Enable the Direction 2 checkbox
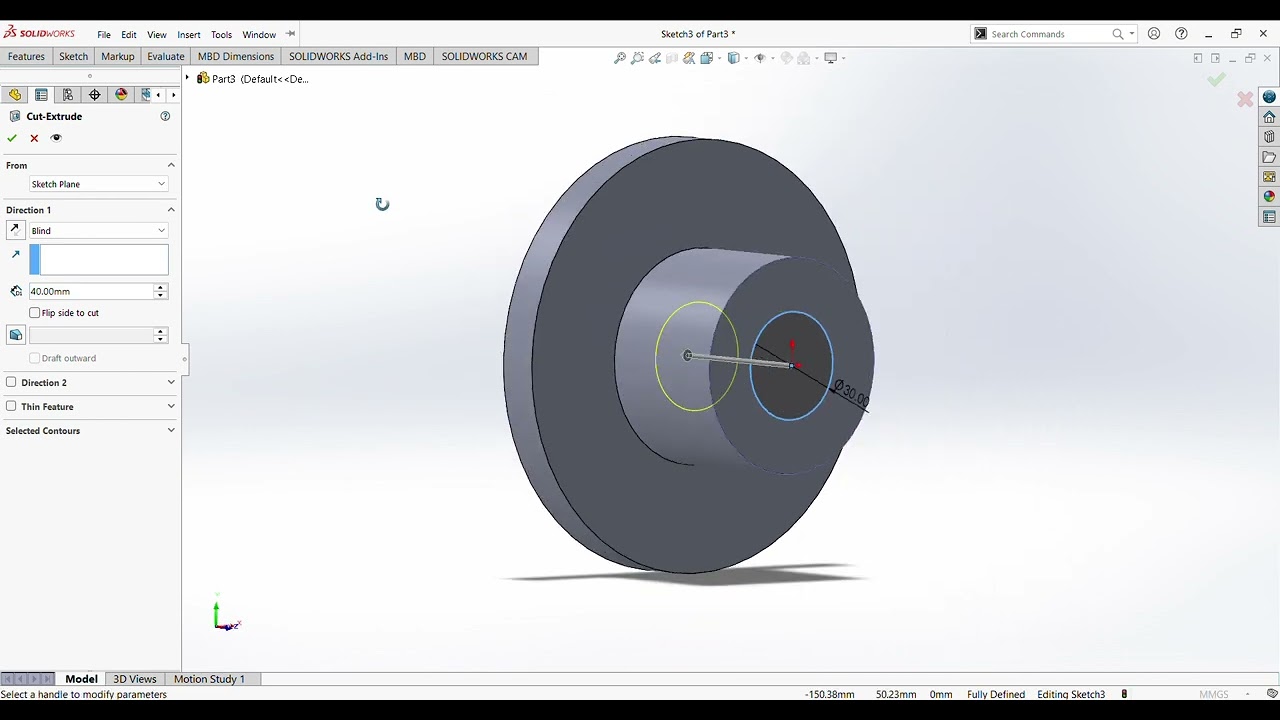The height and width of the screenshot is (720, 1280). click(11, 382)
